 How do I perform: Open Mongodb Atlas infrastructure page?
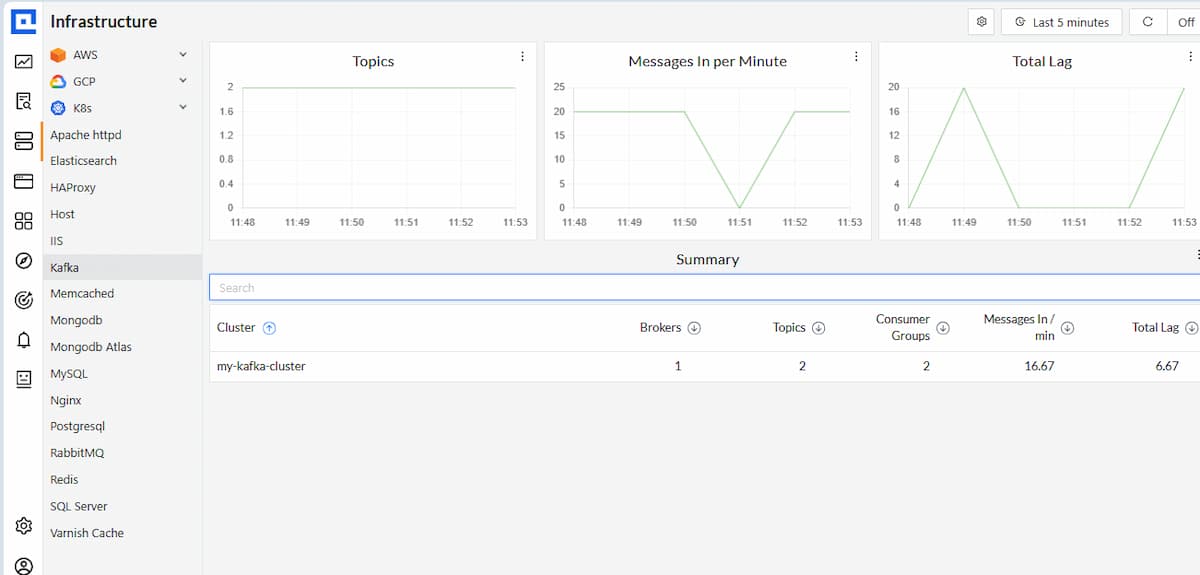[x=91, y=347]
